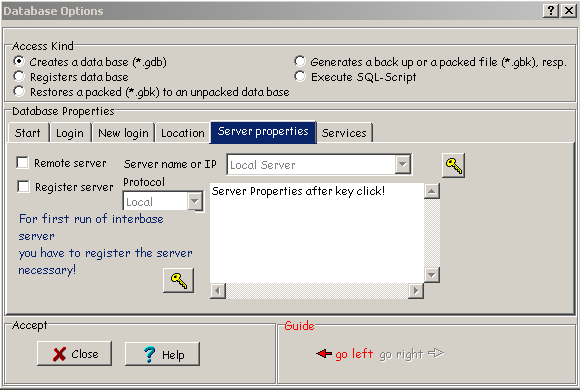Expand the Protocol dropdown arrow
Viewport: 580px width, 392px height.
(195, 202)
